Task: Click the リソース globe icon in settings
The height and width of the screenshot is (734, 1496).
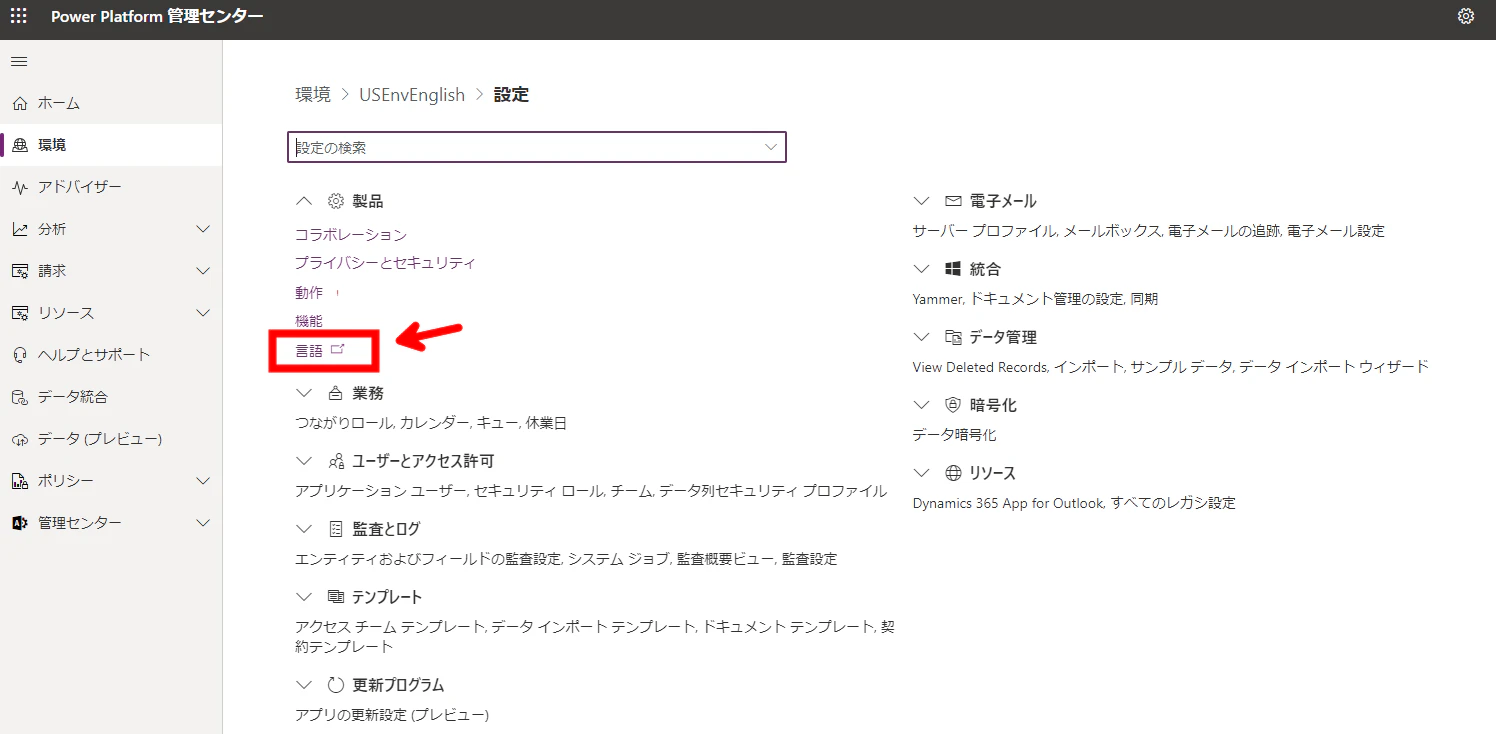Action: [953, 473]
